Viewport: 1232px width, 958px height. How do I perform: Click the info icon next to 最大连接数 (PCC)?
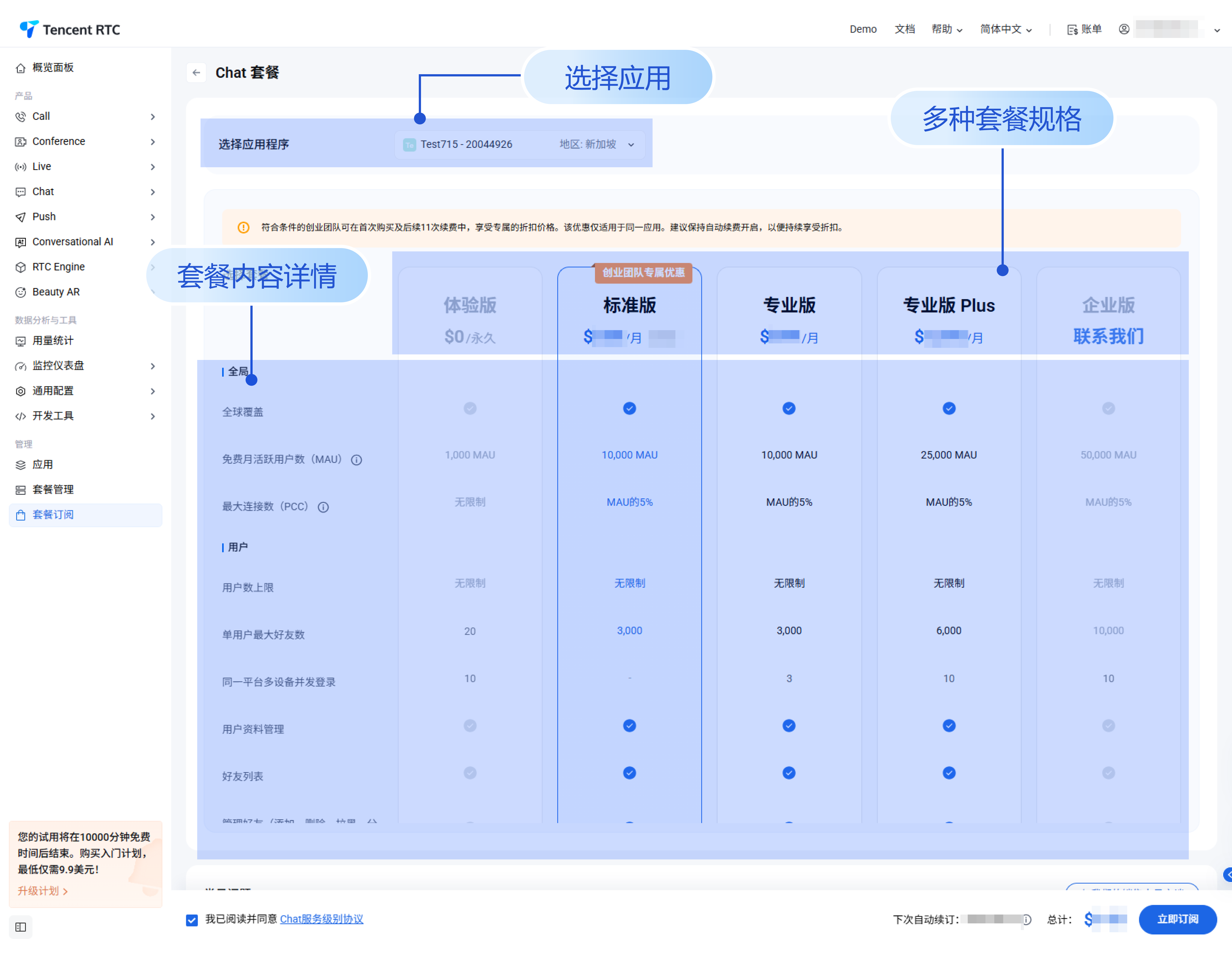click(323, 508)
